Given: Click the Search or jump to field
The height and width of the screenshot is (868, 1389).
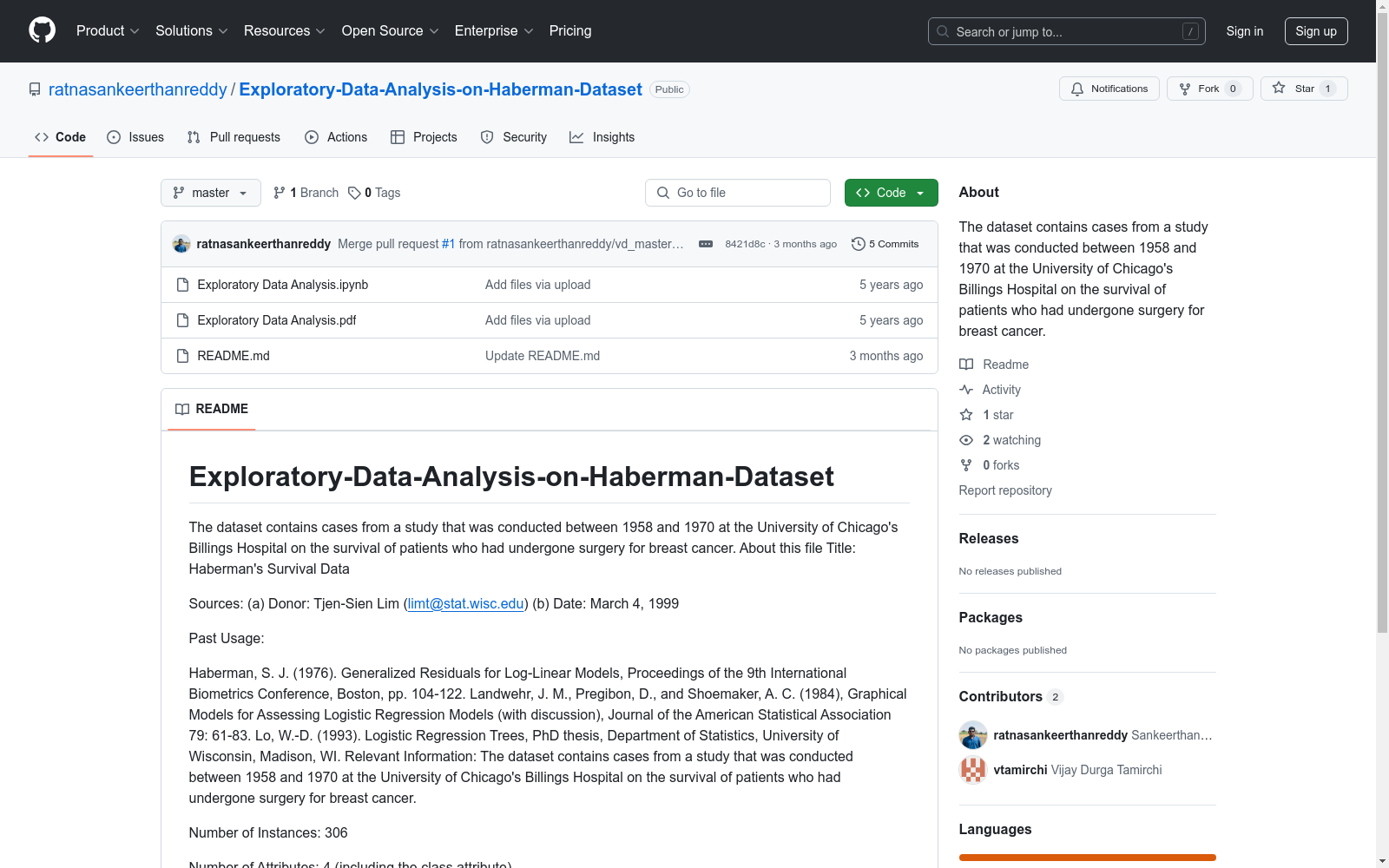Looking at the screenshot, I should coord(1067,31).
